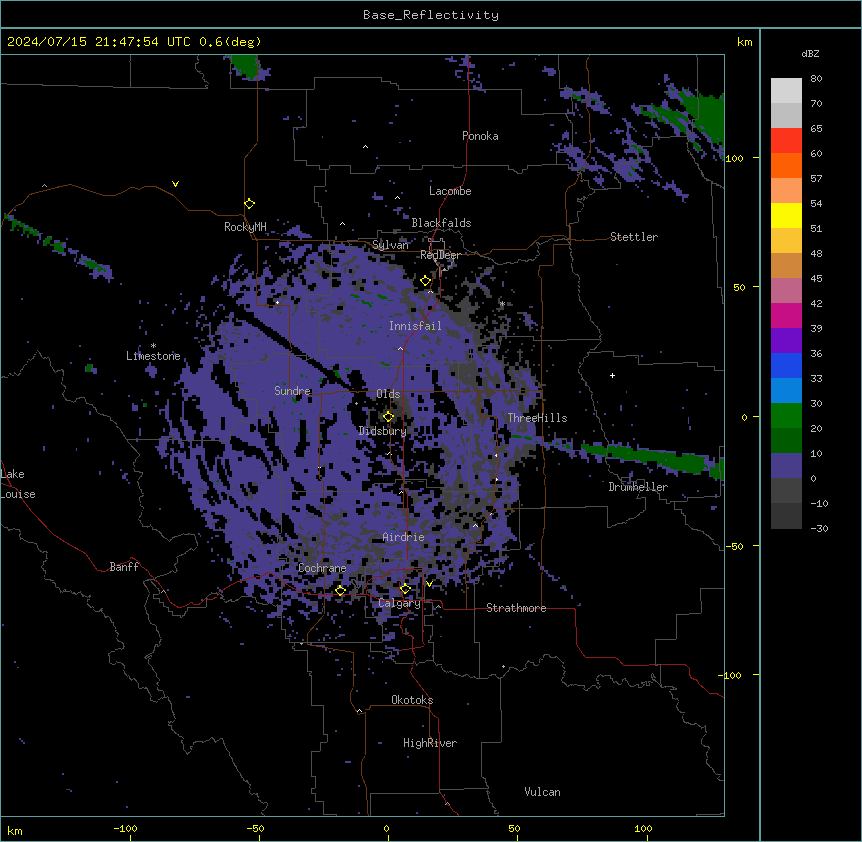This screenshot has height=842, width=862.
Task: Select the Ponoka city label
Action: pos(480,136)
